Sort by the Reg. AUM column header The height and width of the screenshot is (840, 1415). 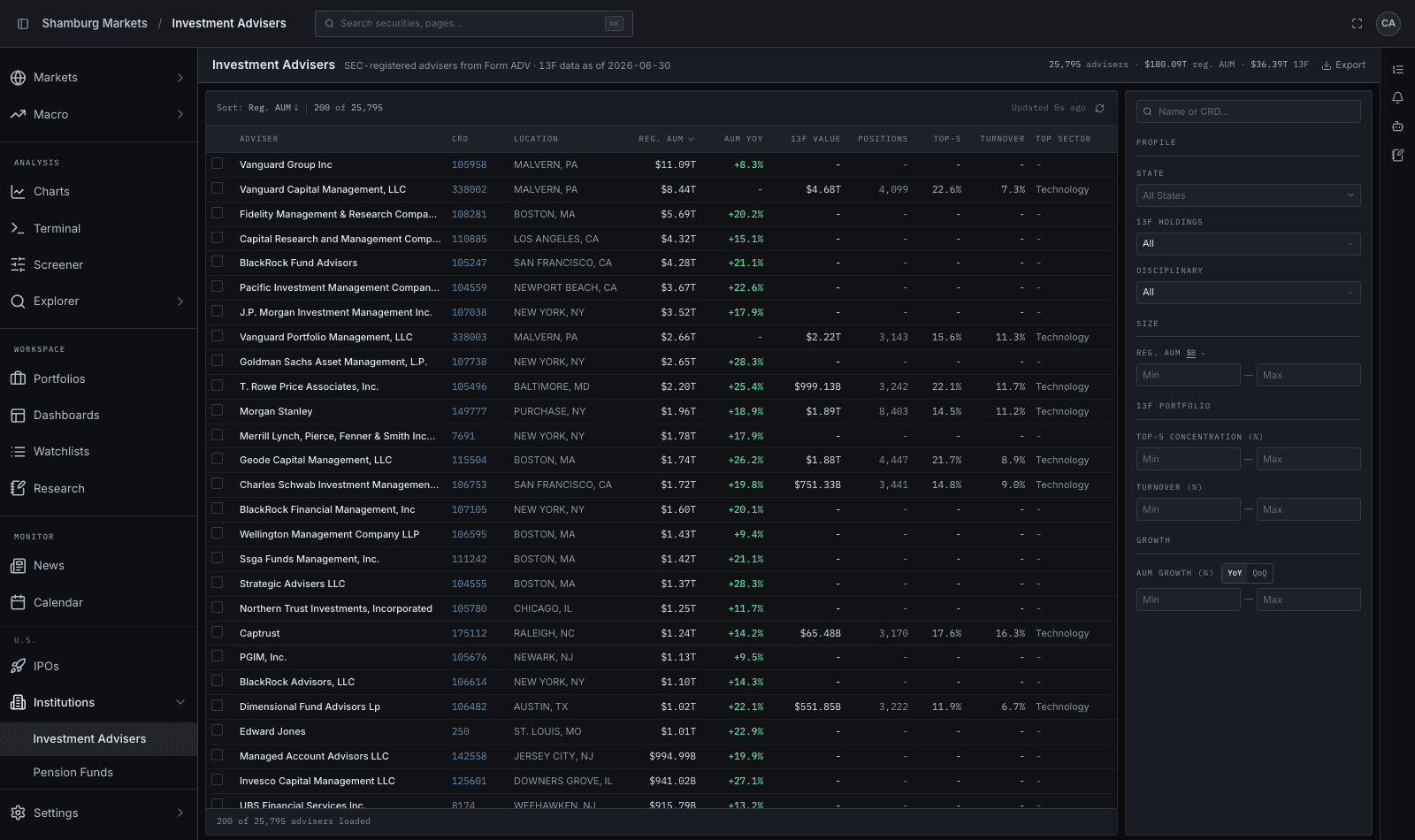[x=666, y=139]
